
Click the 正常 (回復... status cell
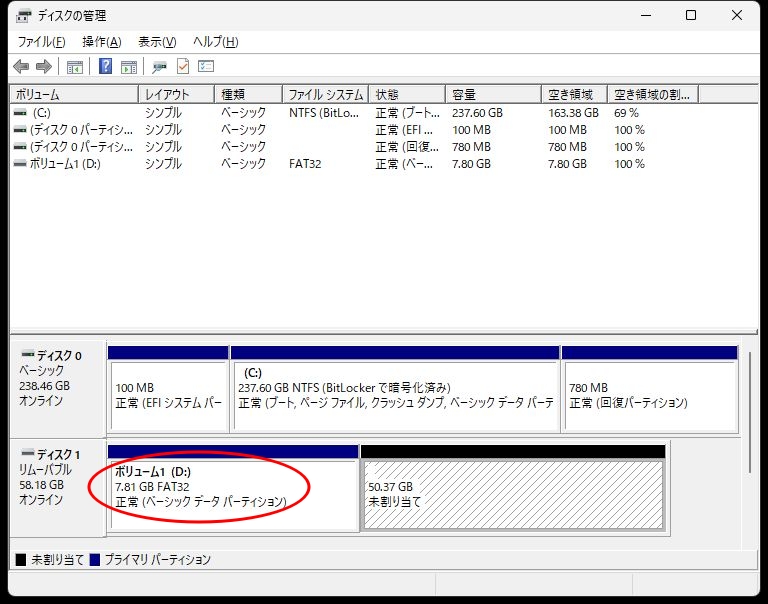(407, 147)
